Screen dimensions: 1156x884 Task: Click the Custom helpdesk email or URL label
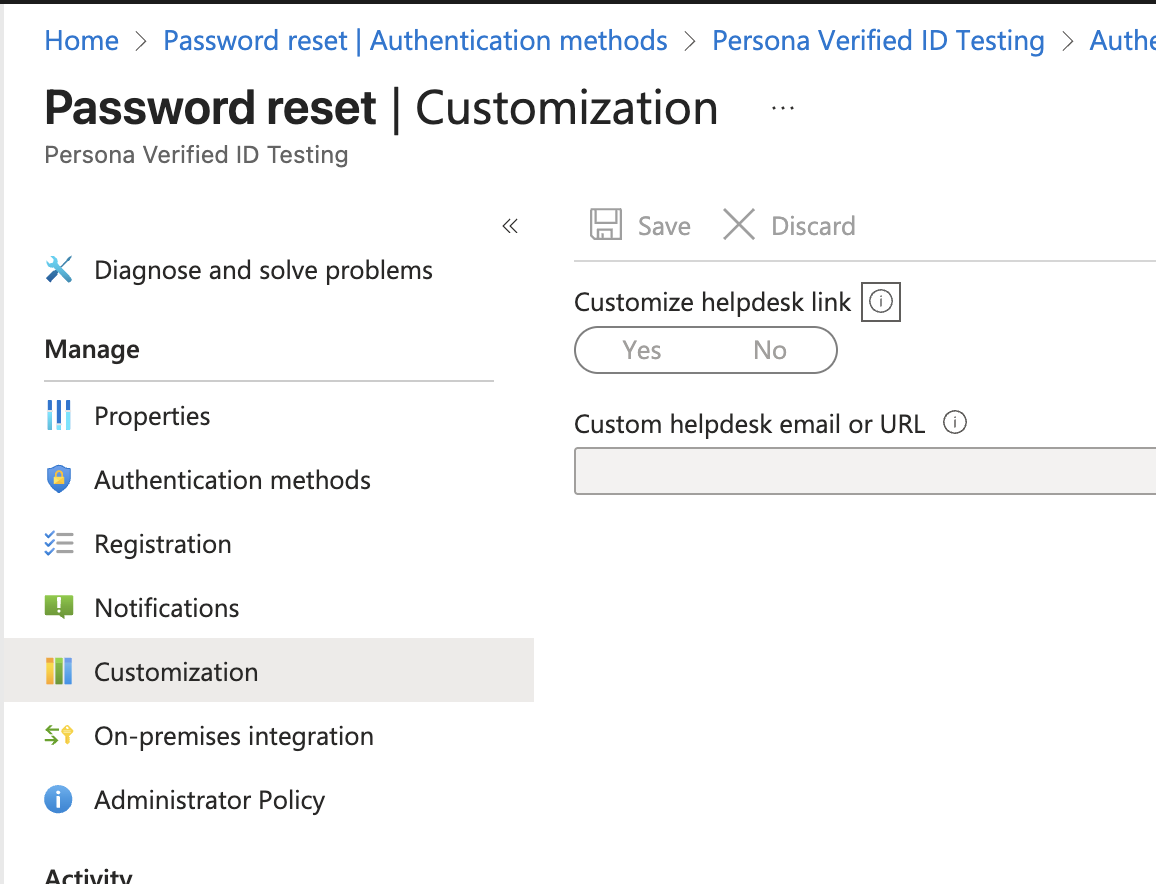750,424
